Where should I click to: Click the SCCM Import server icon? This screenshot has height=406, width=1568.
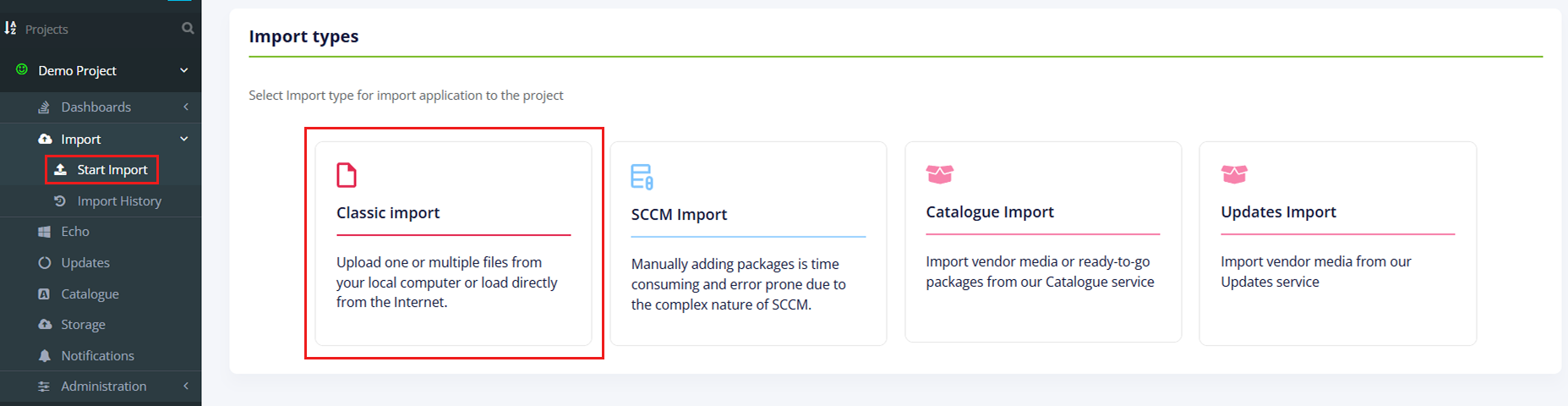point(642,177)
